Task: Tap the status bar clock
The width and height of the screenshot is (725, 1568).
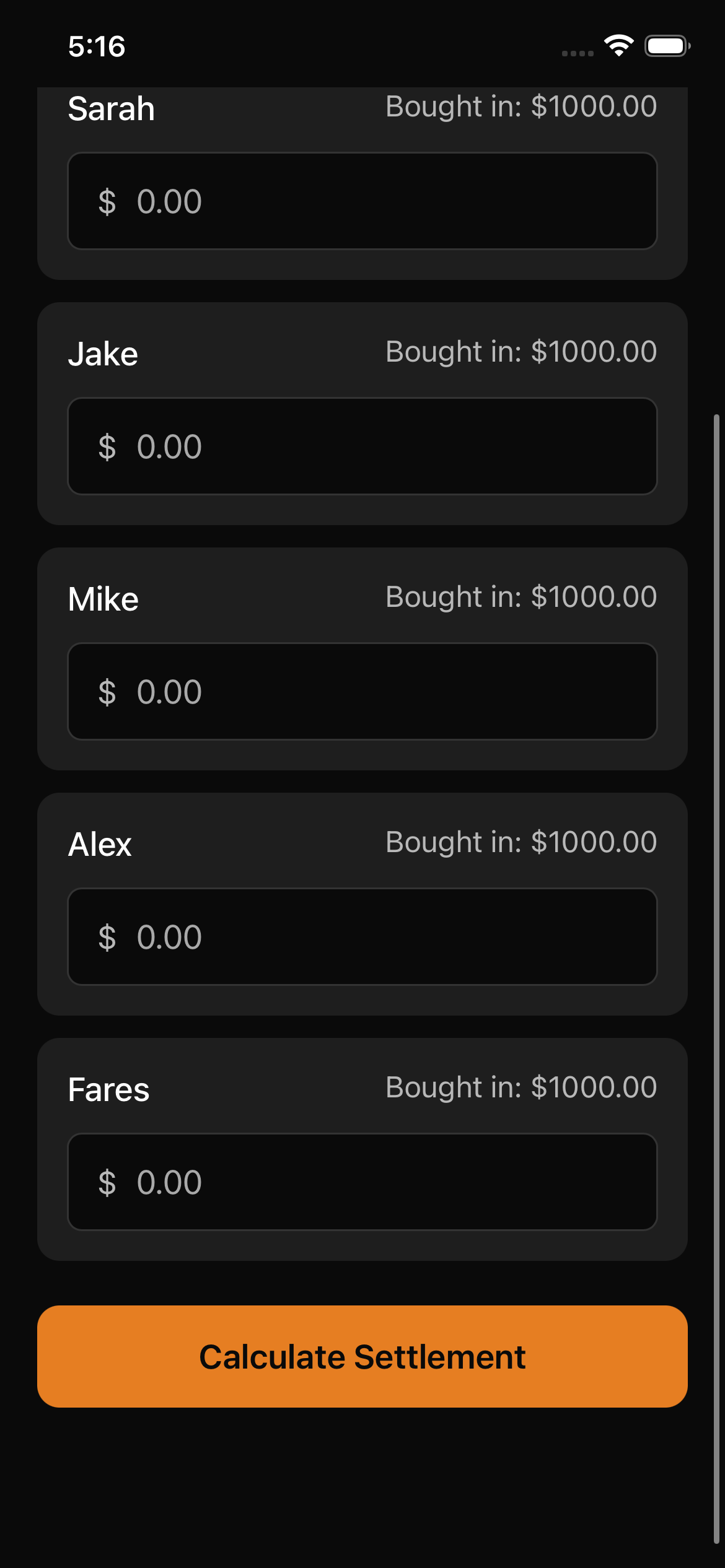Action: pyautogui.click(x=97, y=47)
